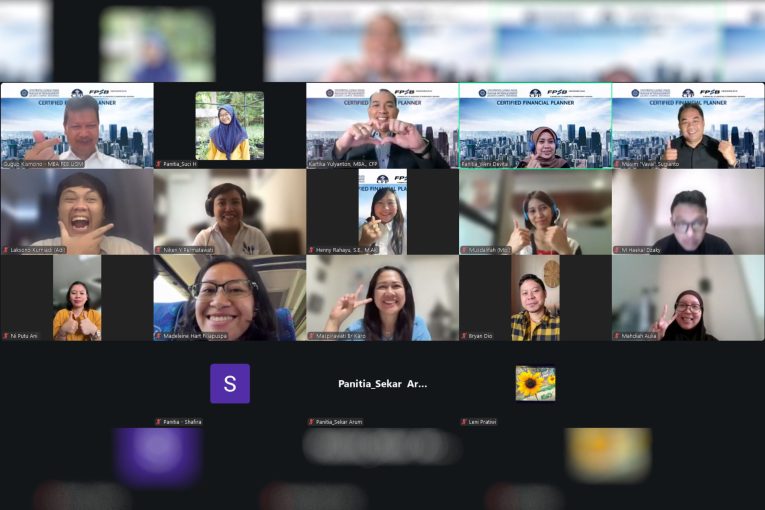The image size is (765, 510).
Task: Click the purple S avatar of Panitia - Shafira
Action: 230,384
